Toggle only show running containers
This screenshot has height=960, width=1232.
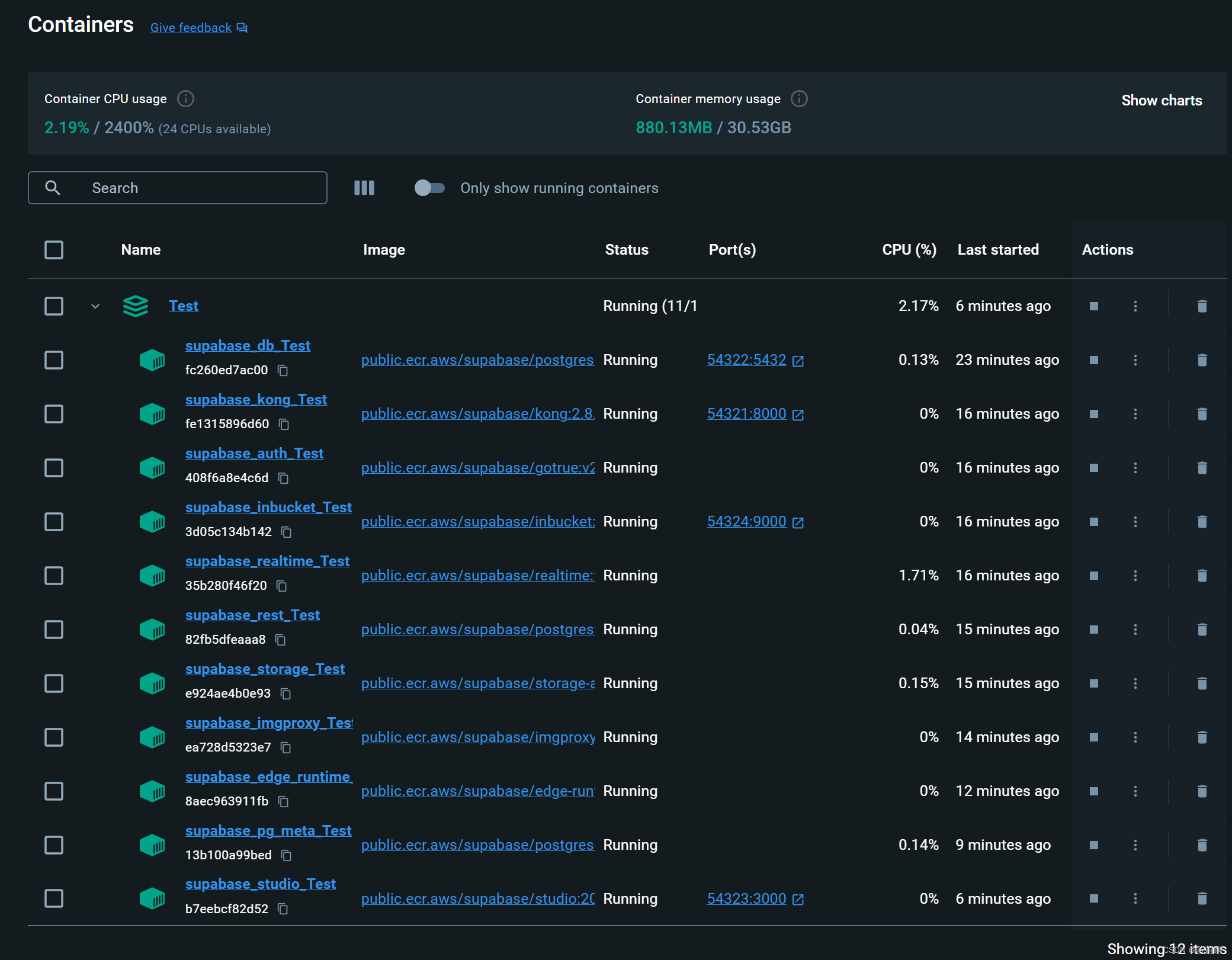[429, 188]
